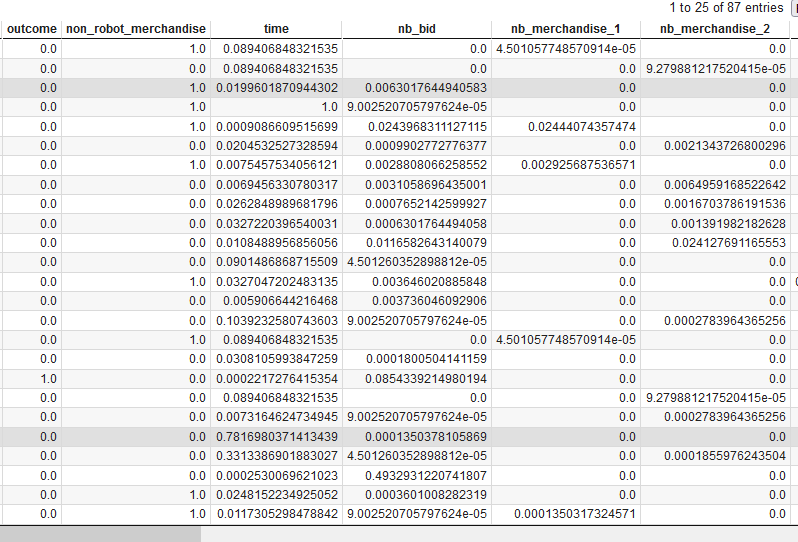Sort by the outcome column header
Viewport: 798px width, 542px height.
click(32, 29)
